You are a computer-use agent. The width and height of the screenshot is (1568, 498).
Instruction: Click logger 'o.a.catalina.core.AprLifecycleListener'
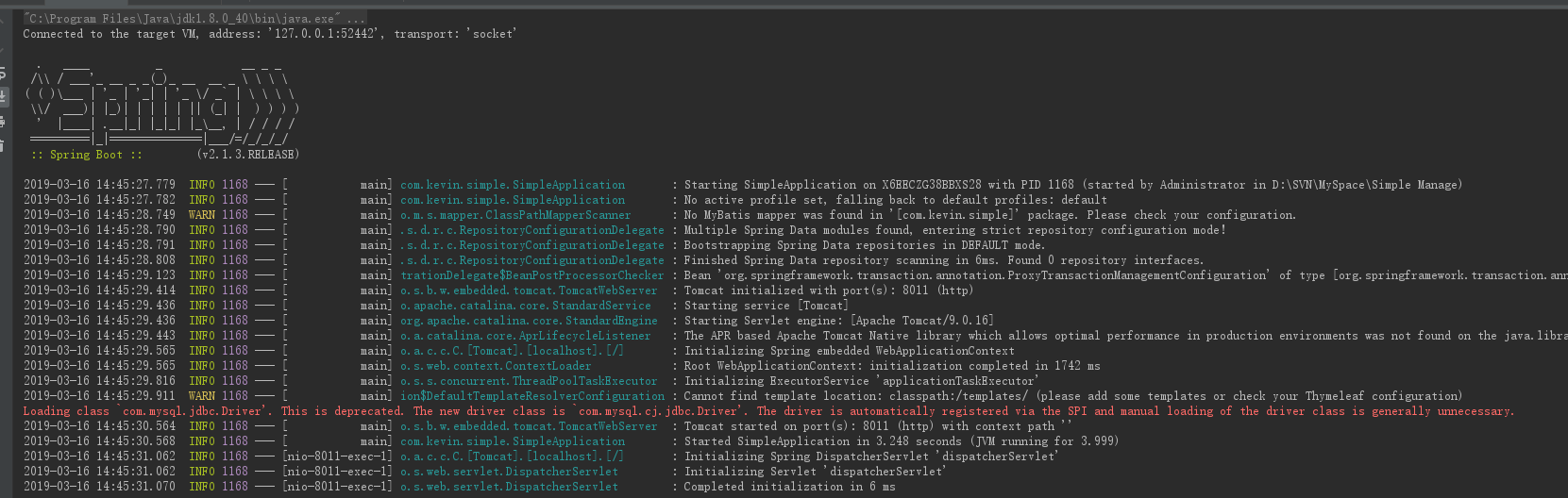526,336
